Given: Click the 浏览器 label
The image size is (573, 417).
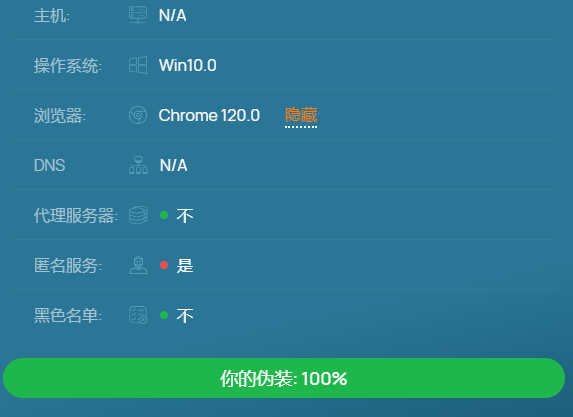Looking at the screenshot, I should (60, 116).
